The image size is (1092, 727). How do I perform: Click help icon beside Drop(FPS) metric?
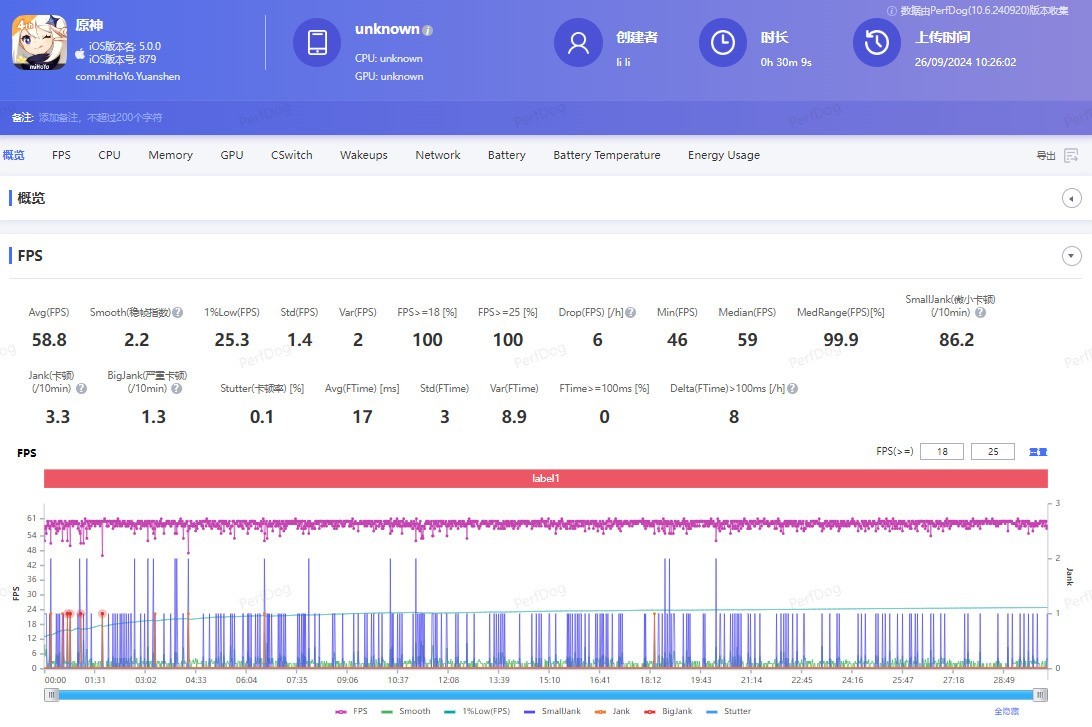pos(630,312)
